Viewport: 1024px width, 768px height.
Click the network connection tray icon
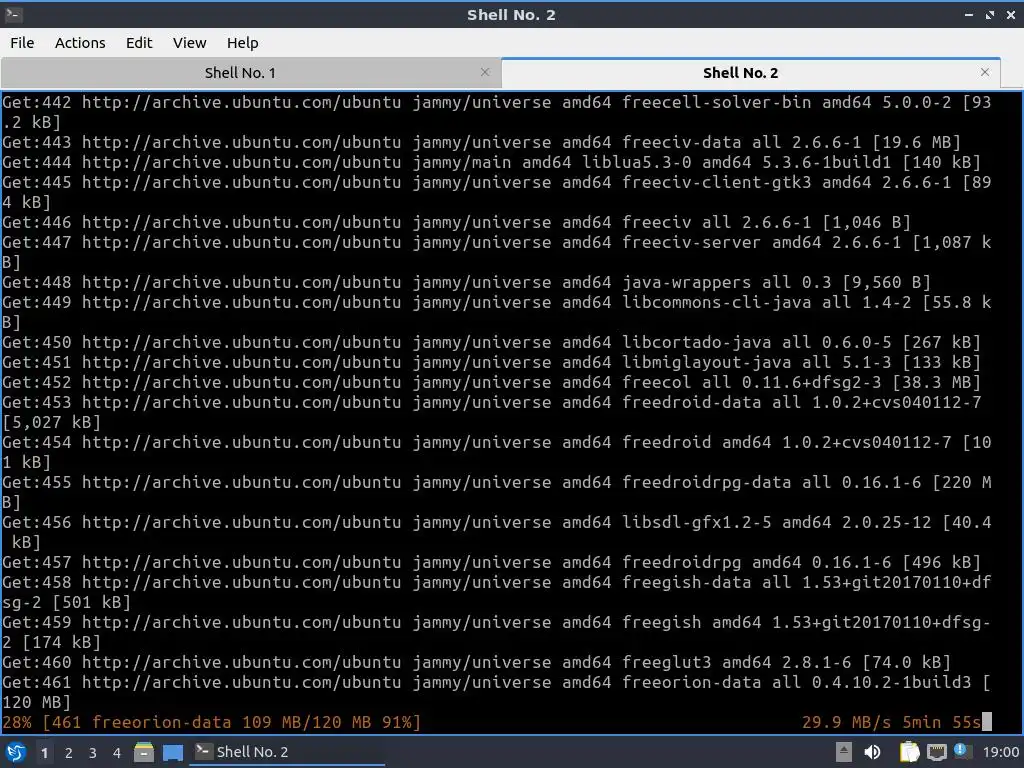tap(936, 752)
